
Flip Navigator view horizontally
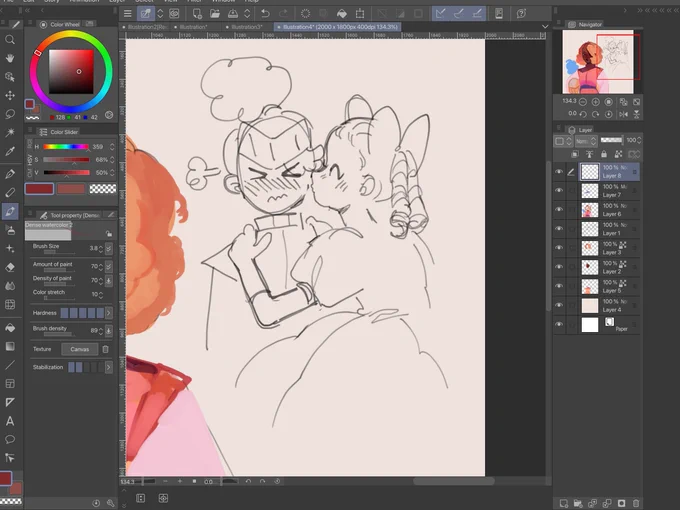(623, 114)
